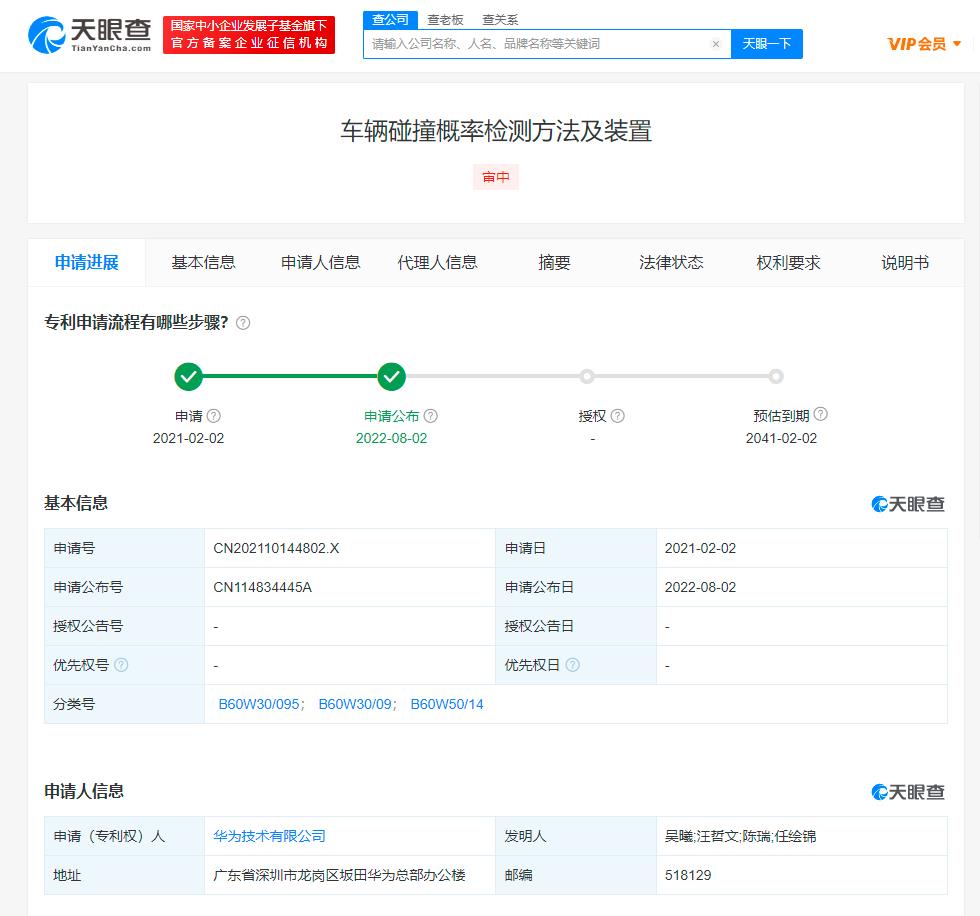Select the 摘要 tab
This screenshot has width=980, height=916.
click(x=554, y=262)
